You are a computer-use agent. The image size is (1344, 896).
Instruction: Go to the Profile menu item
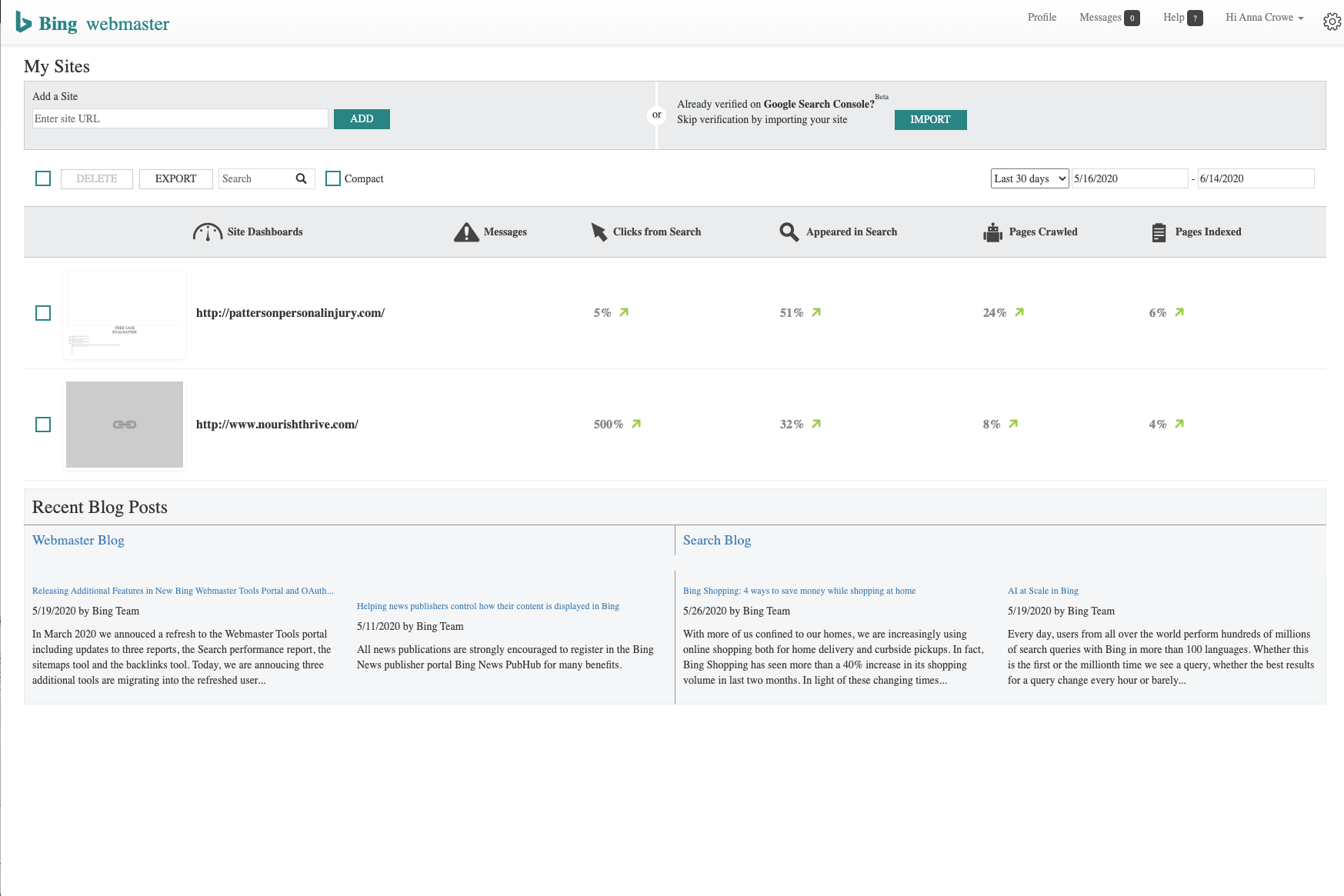pyautogui.click(x=1041, y=17)
